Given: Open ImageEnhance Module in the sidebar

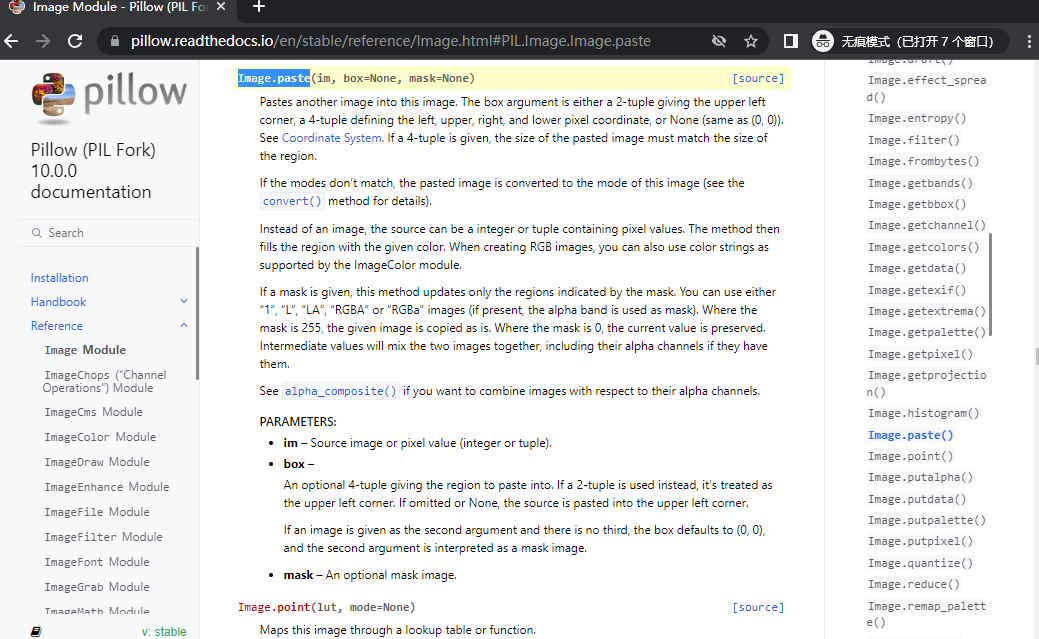Looking at the screenshot, I should [107, 487].
